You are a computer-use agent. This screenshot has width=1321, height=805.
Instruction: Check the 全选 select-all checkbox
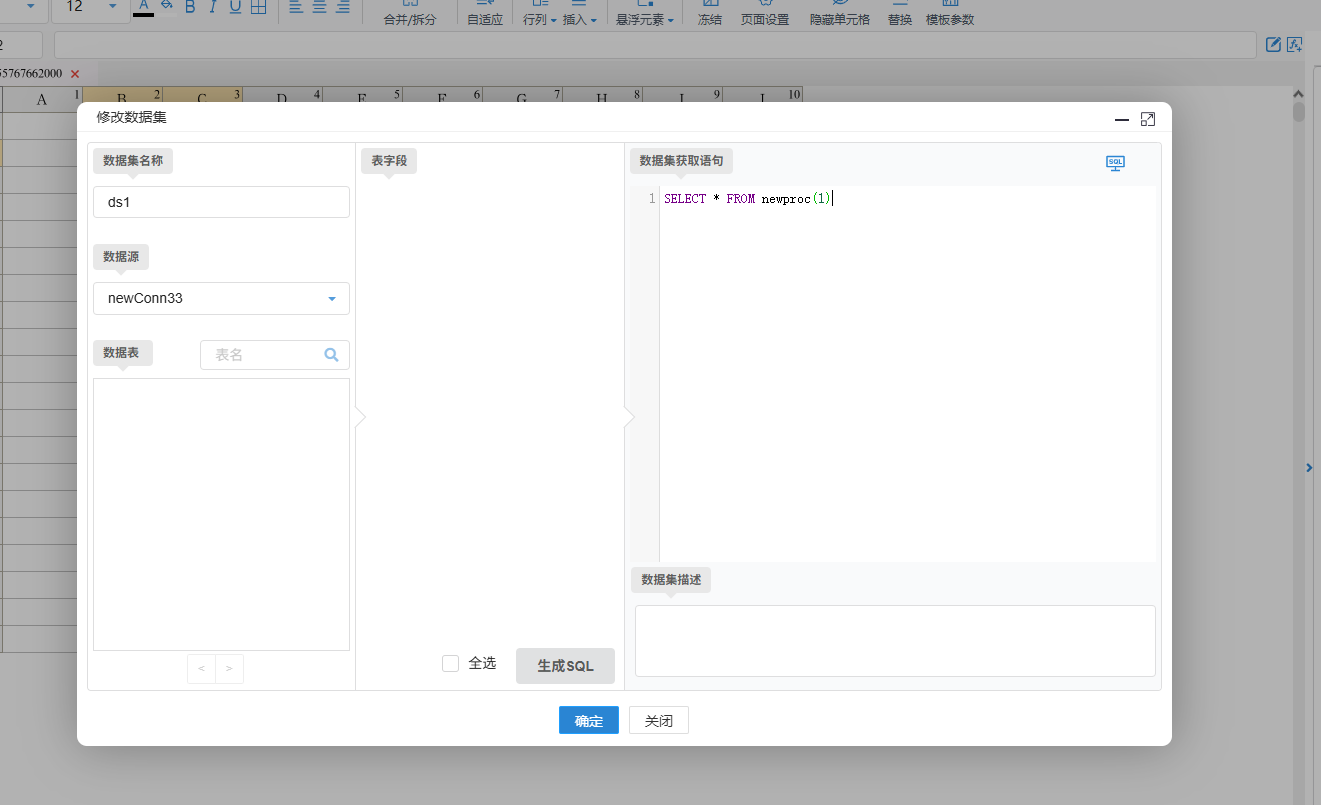pos(451,663)
